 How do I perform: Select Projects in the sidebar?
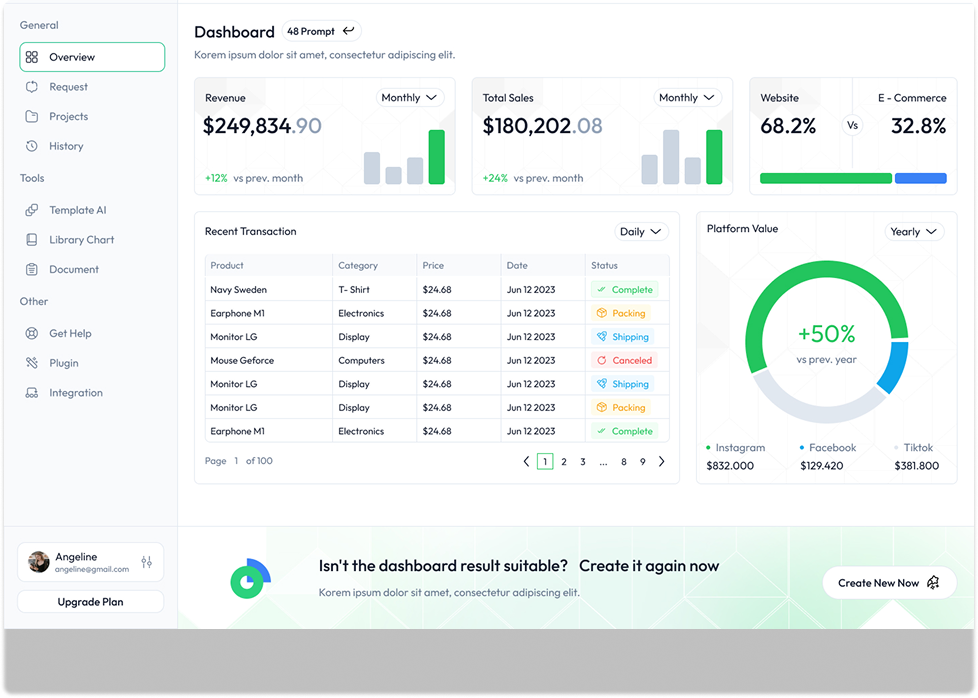pos(68,116)
